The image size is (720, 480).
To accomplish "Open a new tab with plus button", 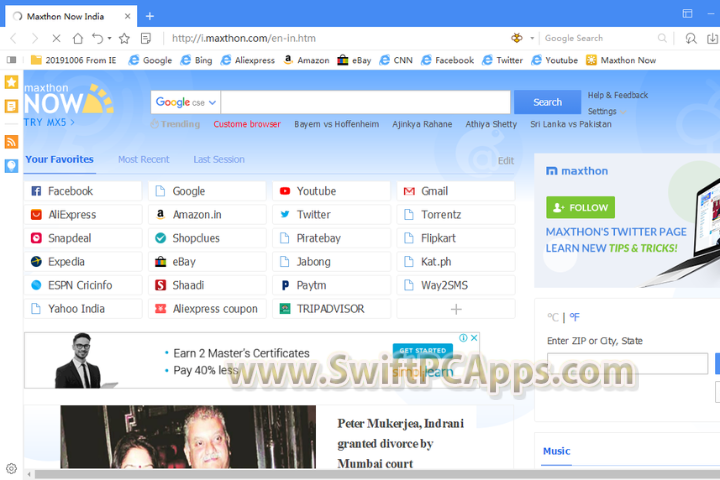I will click(150, 16).
